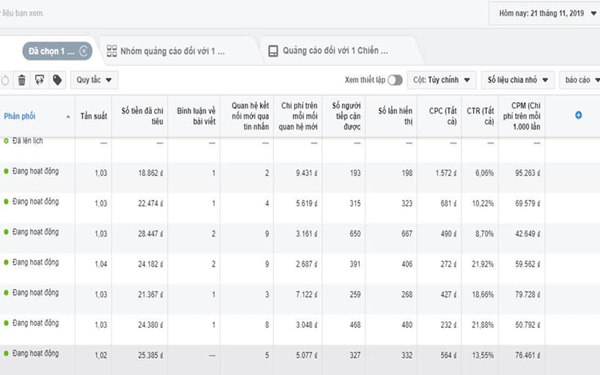Switch to 'Quảng cáo đối với 1 Chiến' tab

tap(336, 51)
